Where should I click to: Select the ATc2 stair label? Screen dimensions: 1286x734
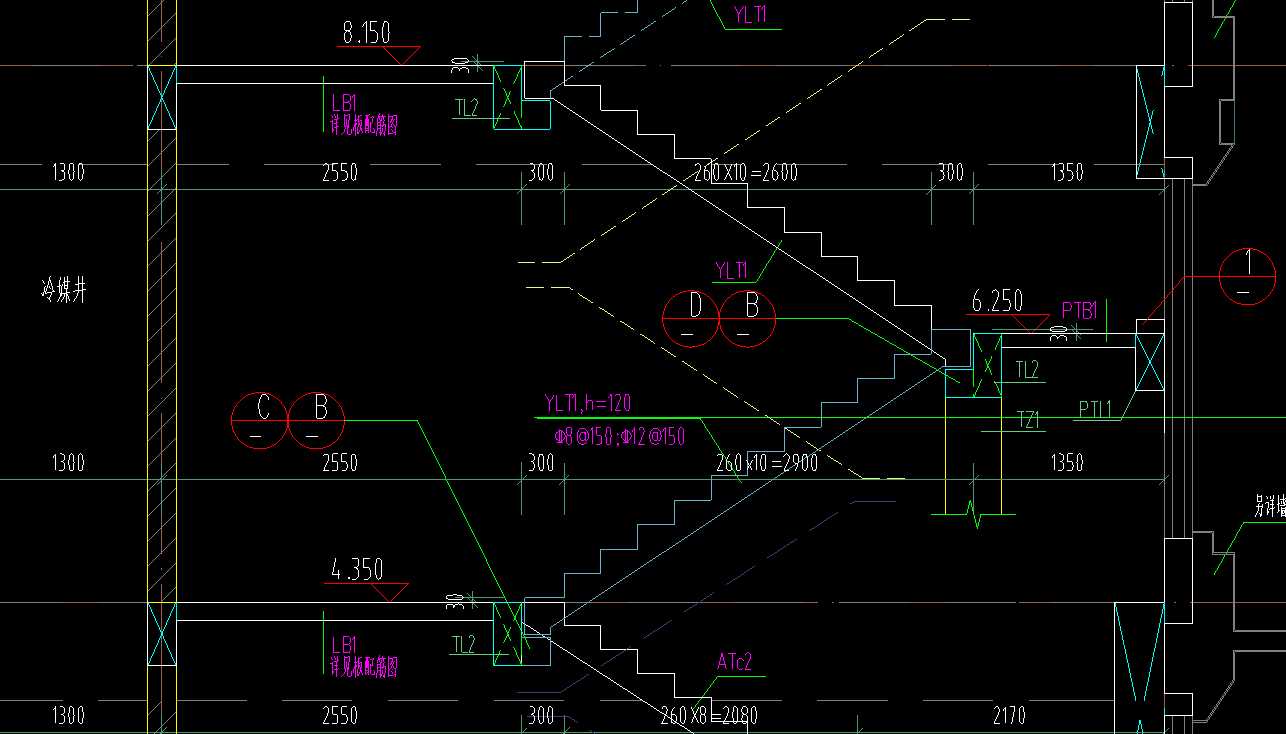click(x=734, y=662)
